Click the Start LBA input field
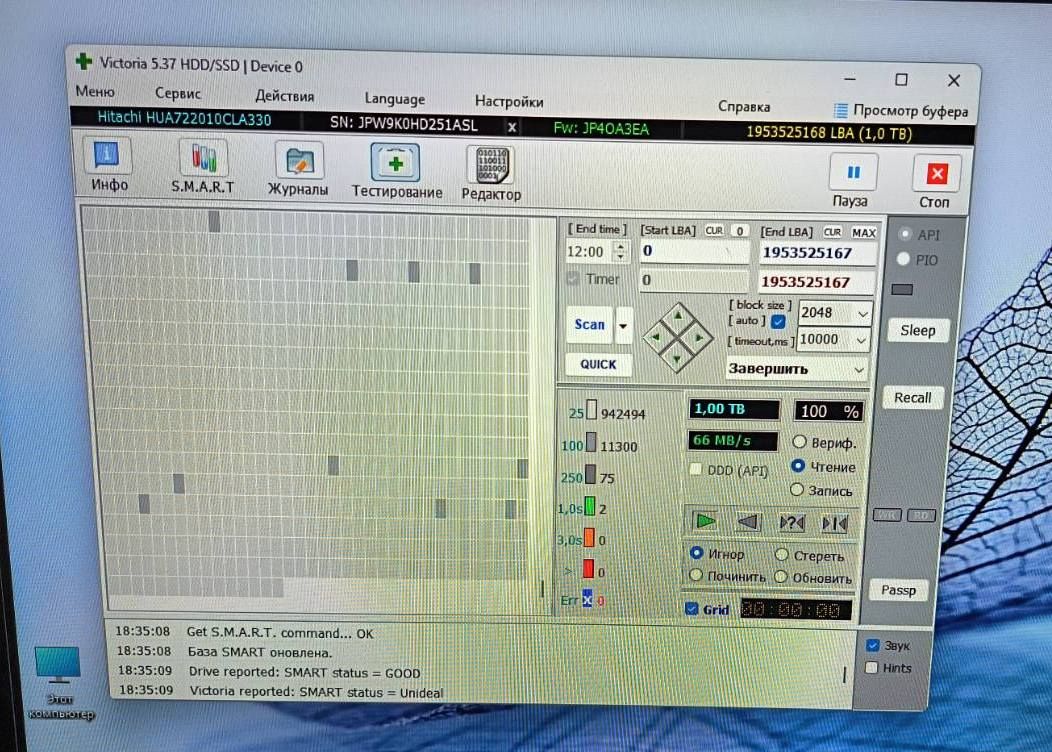1052x752 pixels. pyautogui.click(x=694, y=251)
